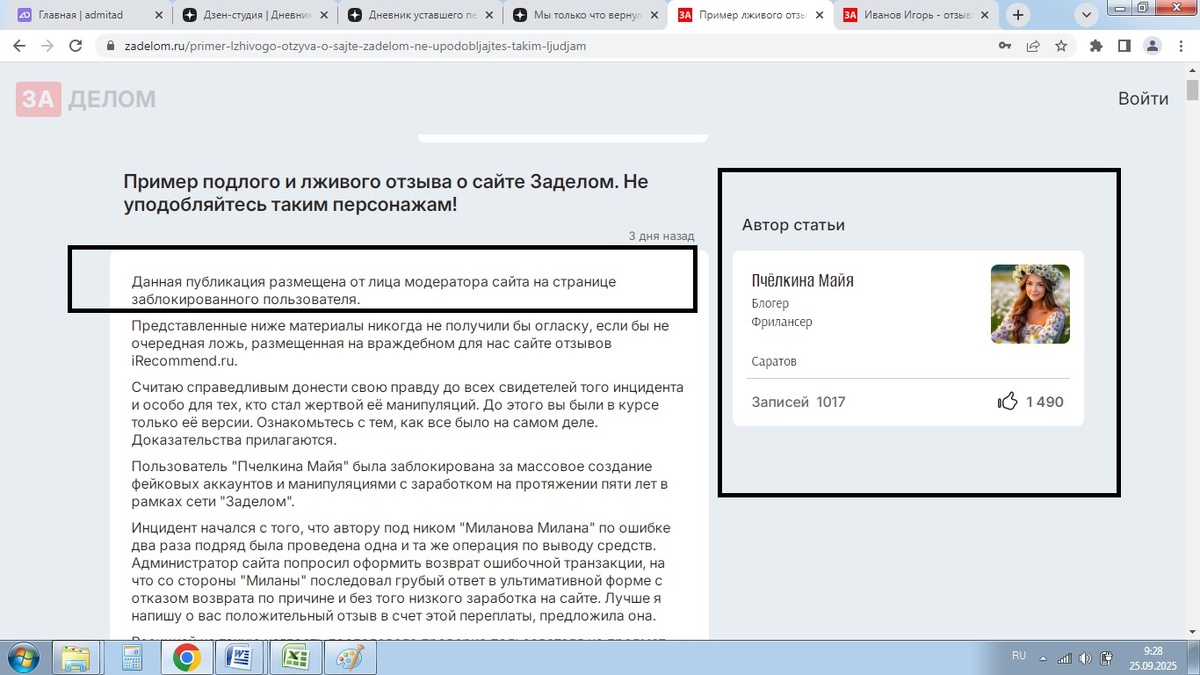The image size is (1200, 675).
Task: Click the '3 дня назад' timestamp
Action: point(661,236)
